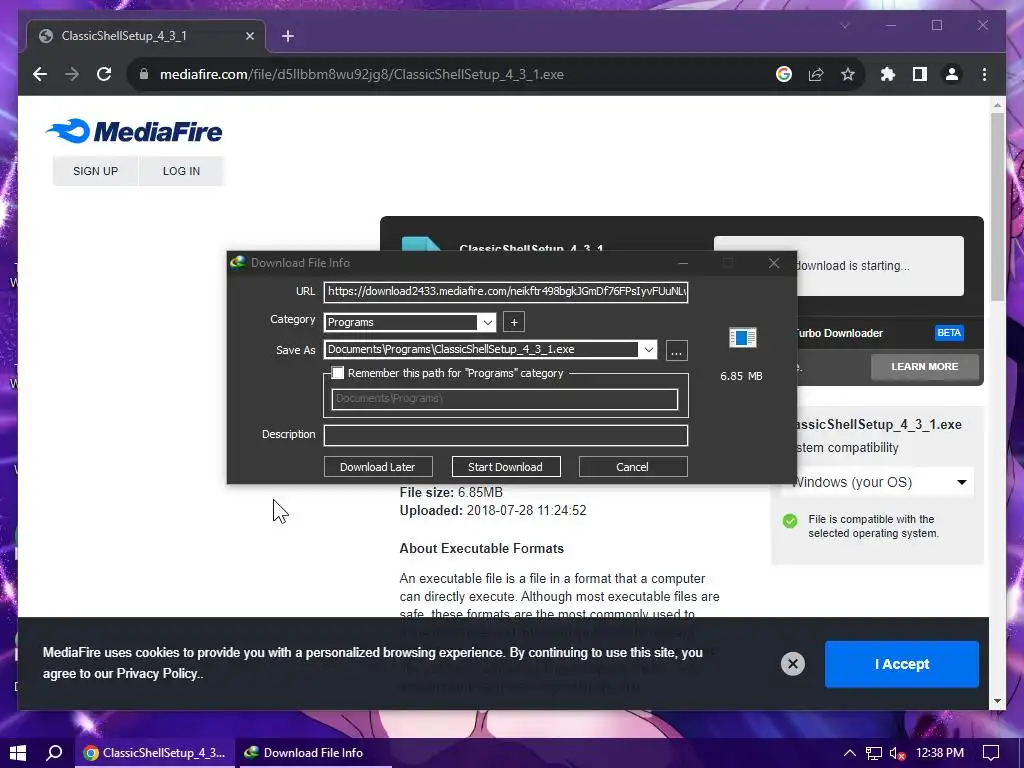Click the muted volume tray icon

pos(898,754)
